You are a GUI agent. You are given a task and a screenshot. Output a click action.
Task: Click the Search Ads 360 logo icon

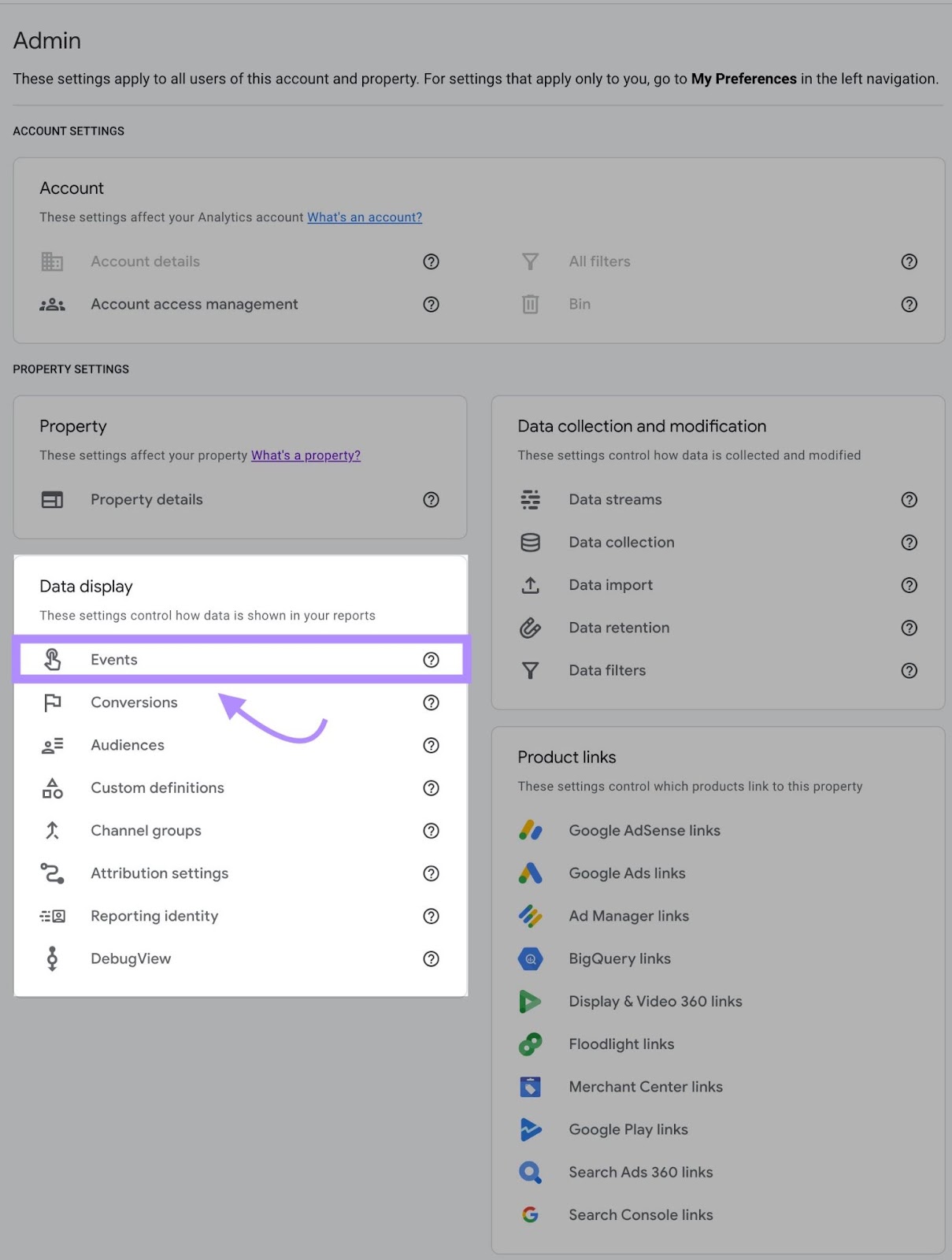point(531,1173)
